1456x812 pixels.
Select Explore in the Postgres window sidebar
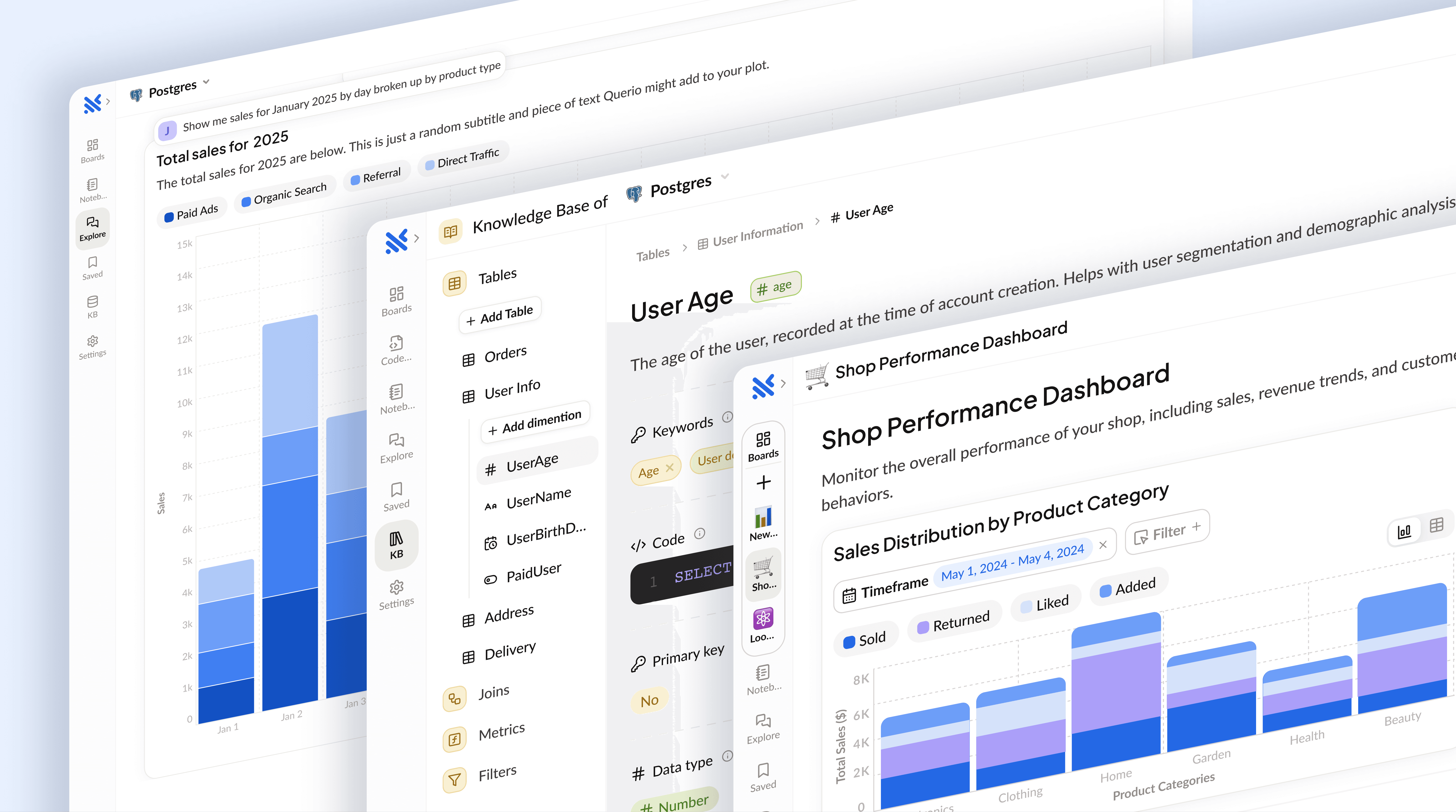tap(93, 228)
